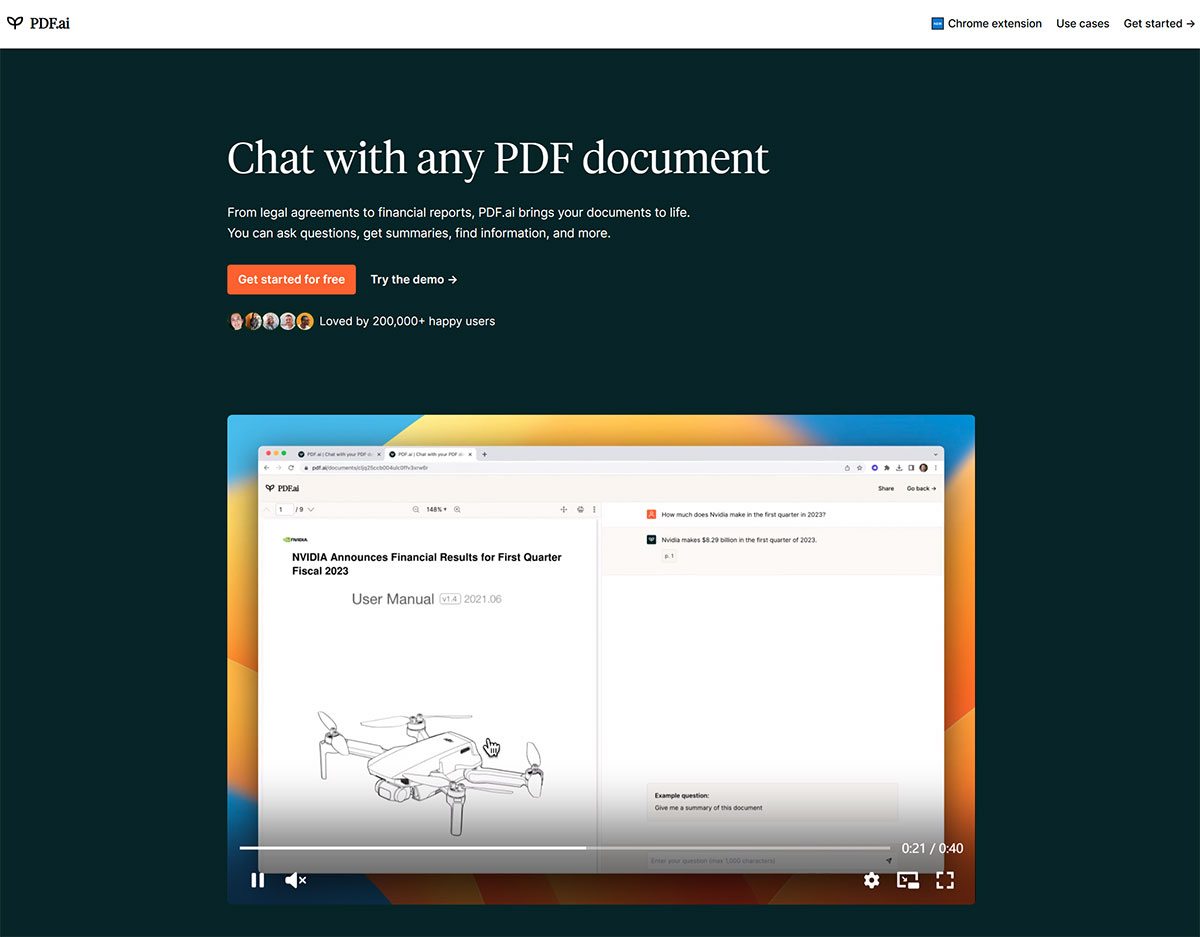This screenshot has width=1200, height=937.
Task: Enter fullscreen on the demo video
Action: click(x=944, y=880)
